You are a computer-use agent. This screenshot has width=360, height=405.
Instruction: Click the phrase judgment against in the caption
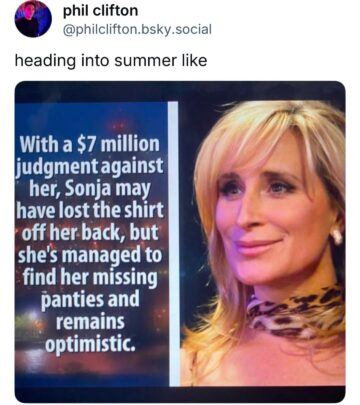tap(90, 167)
